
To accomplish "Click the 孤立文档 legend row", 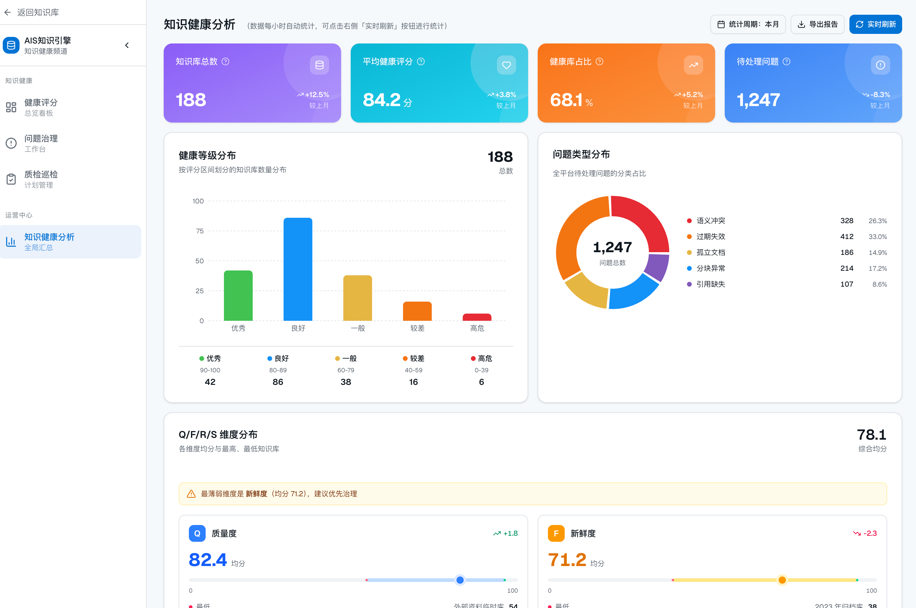I will [786, 252].
